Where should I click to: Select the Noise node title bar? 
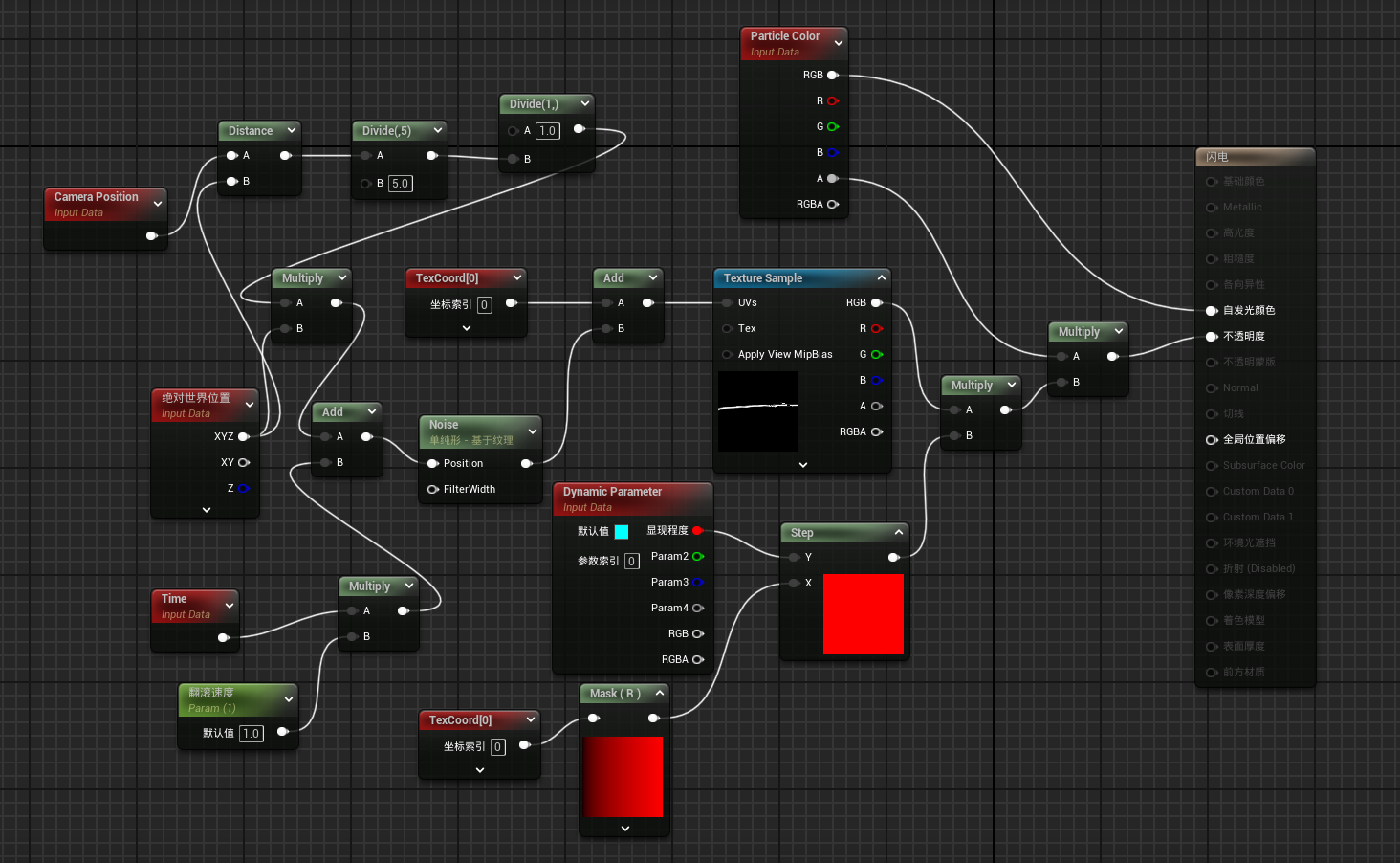(480, 431)
